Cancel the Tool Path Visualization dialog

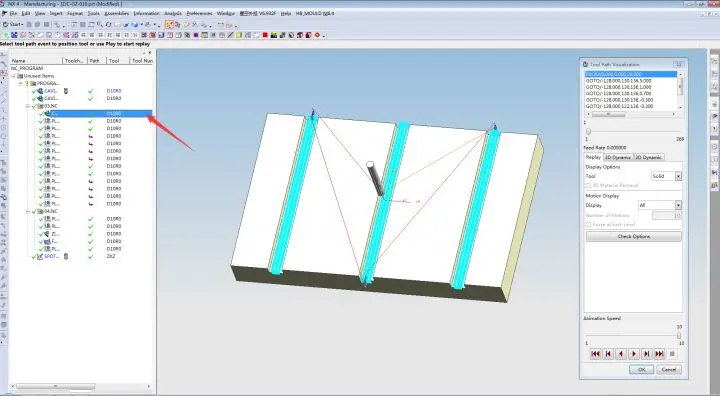669,369
